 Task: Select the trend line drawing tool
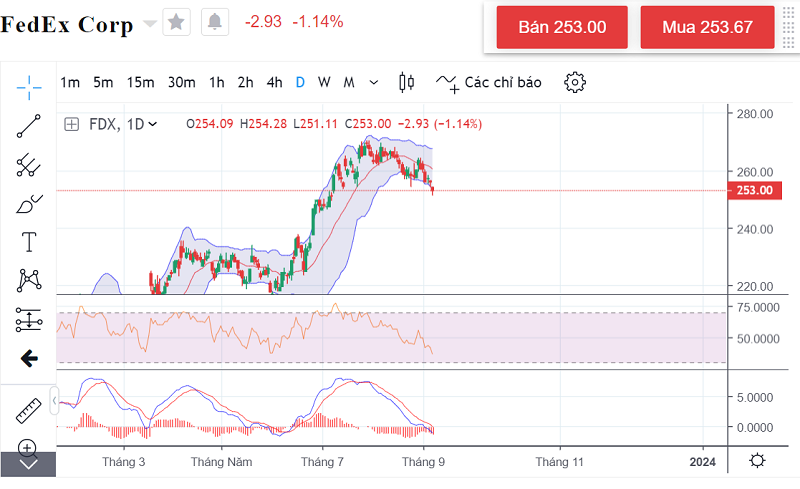(28, 125)
